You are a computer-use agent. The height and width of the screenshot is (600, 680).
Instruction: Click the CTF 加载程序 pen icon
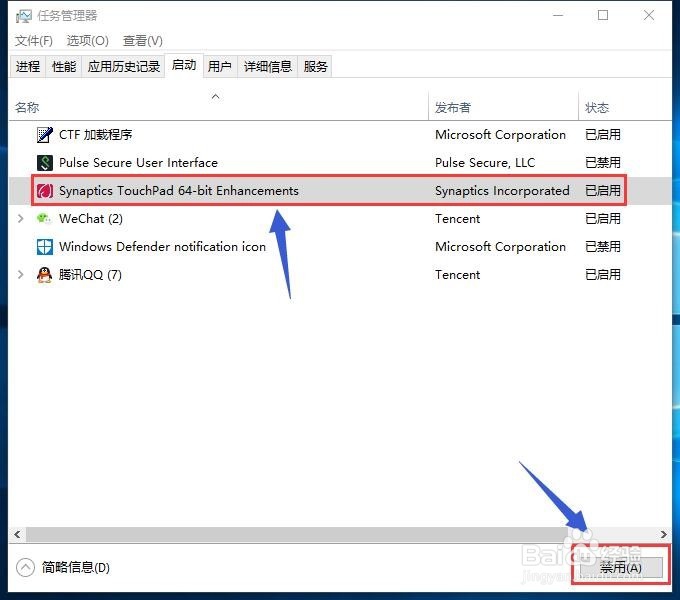click(x=45, y=135)
